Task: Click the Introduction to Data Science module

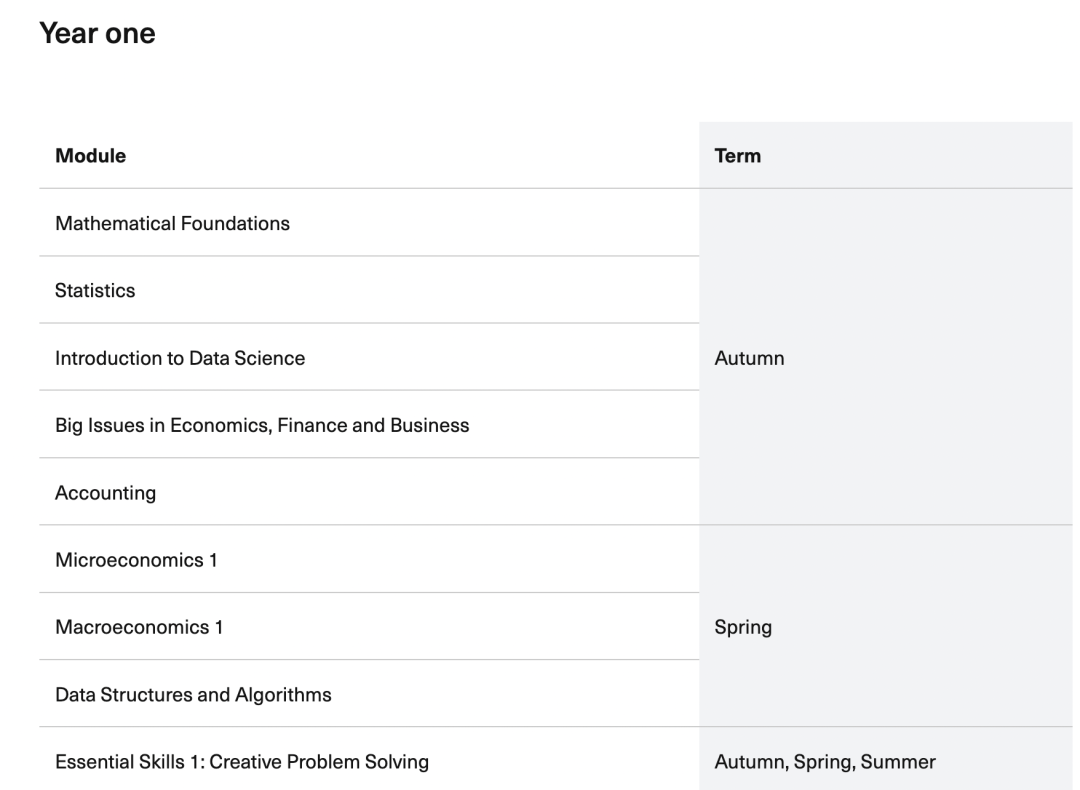Action: pyautogui.click(x=180, y=358)
